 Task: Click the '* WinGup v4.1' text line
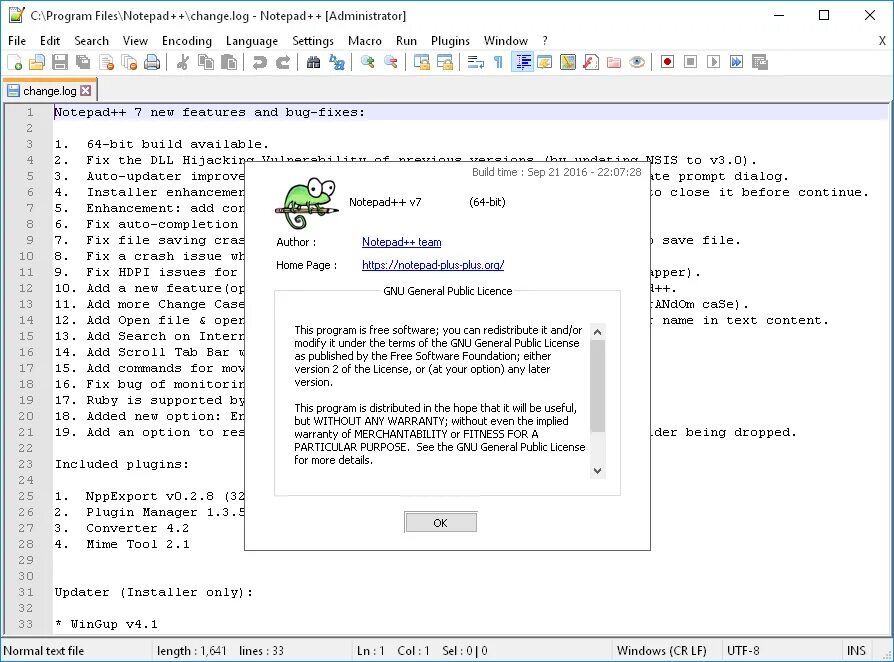coord(106,624)
